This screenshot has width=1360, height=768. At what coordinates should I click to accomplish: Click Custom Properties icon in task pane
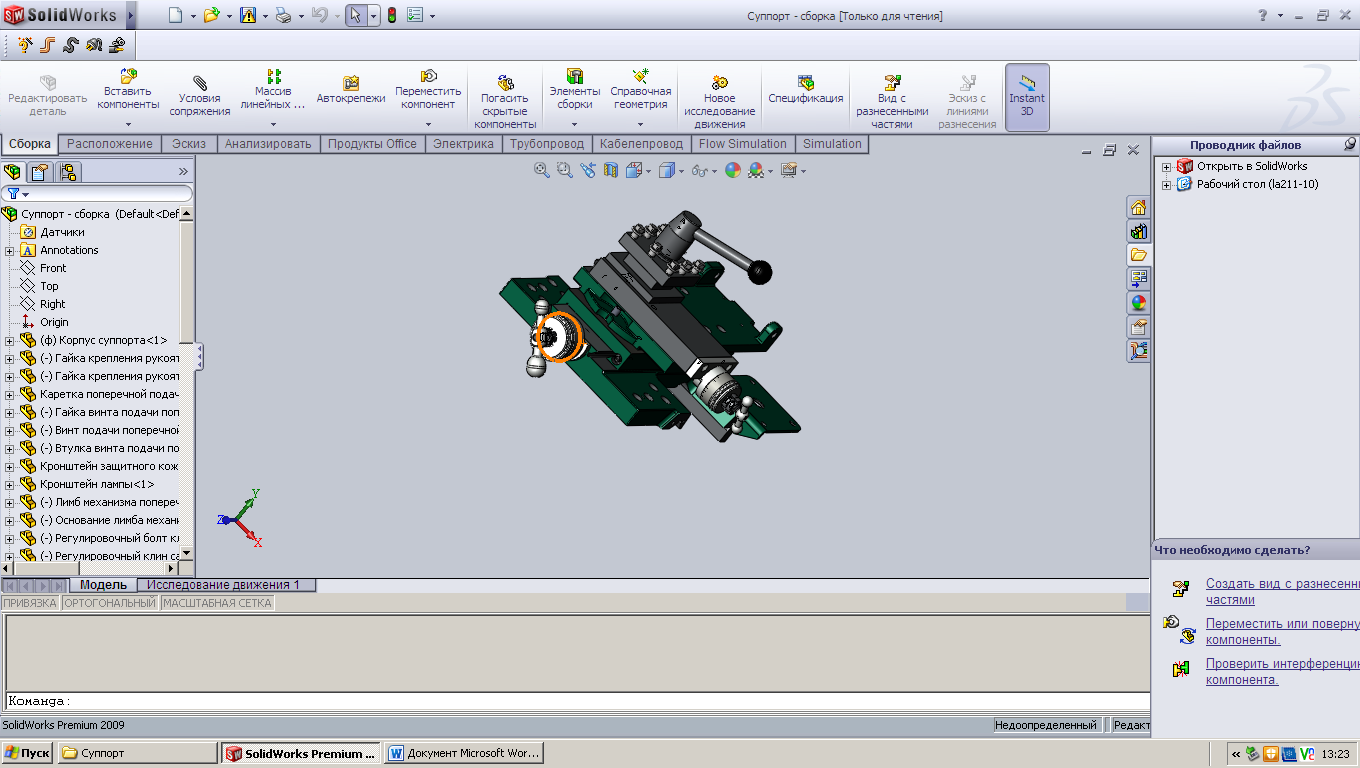coord(1138,327)
